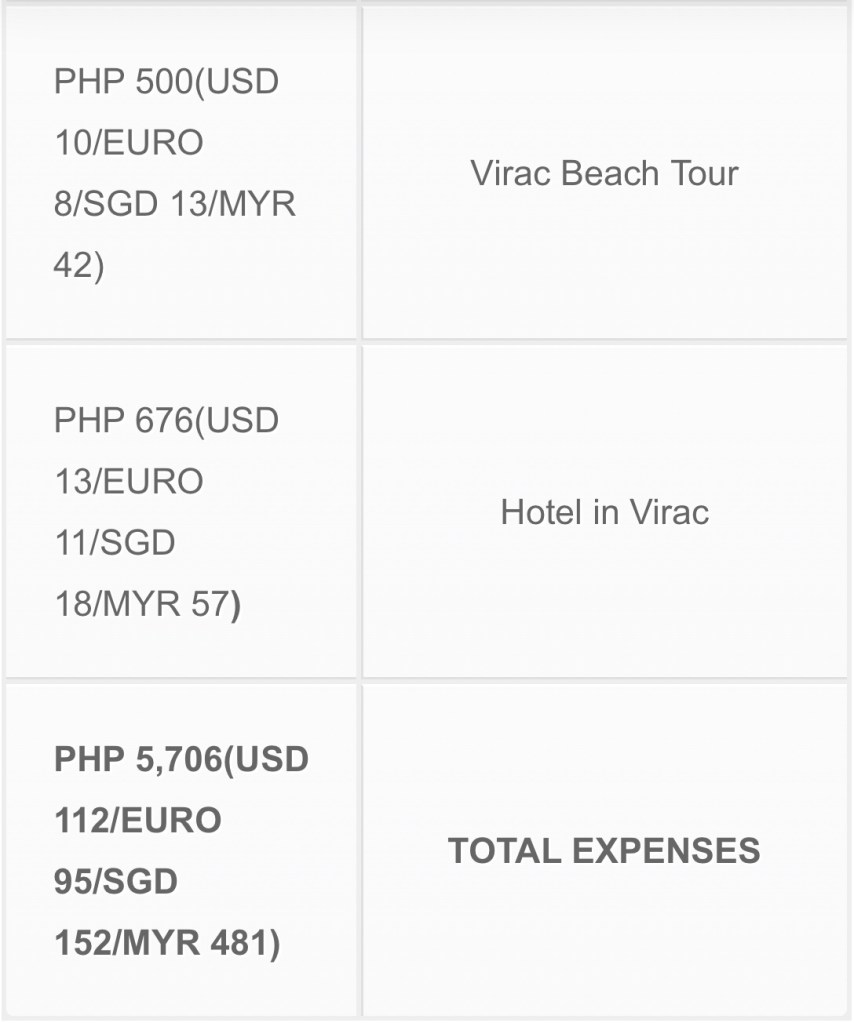Viewport: 854px width, 1023px height.
Task: Click "13/MYR" in the beach tour price
Action: [234, 204]
